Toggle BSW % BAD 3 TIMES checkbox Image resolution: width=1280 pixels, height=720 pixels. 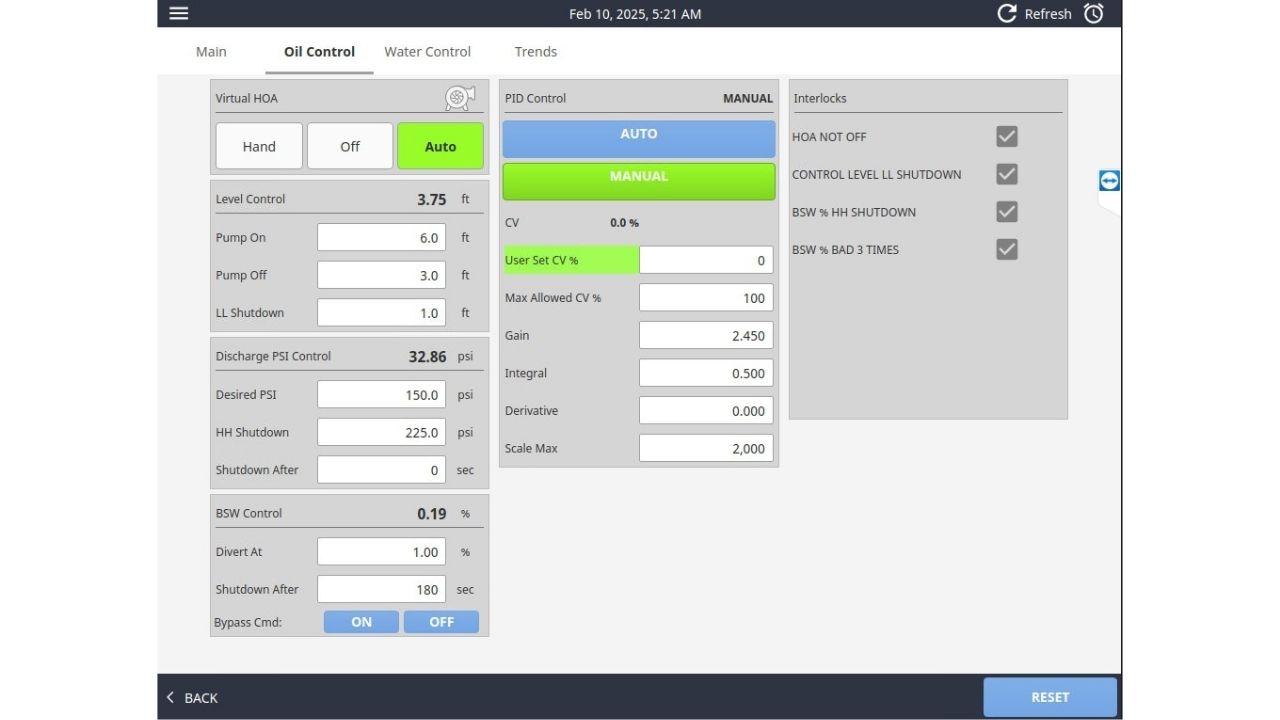click(1007, 249)
